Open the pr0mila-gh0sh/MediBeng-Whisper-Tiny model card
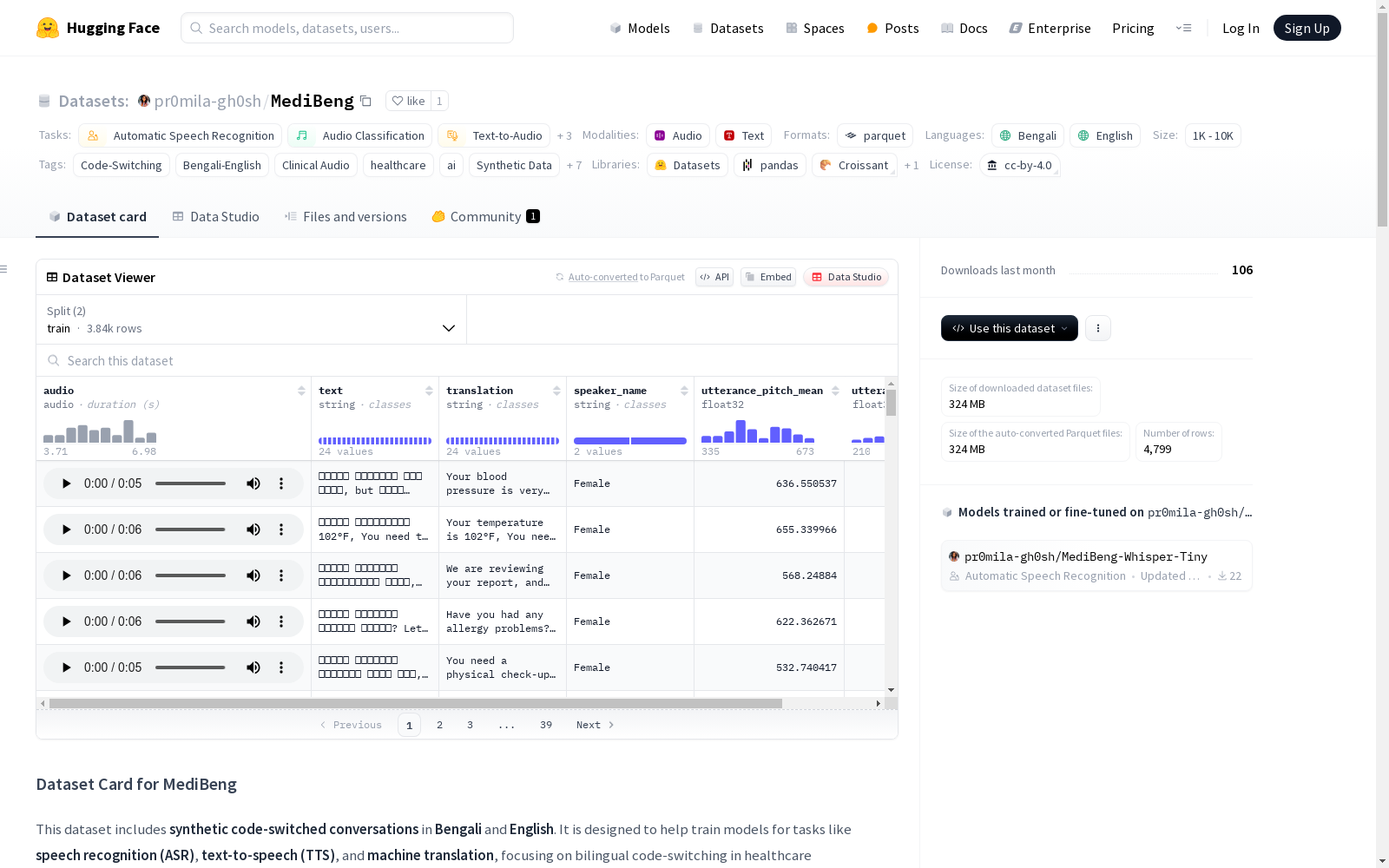1389x868 pixels. (1096, 565)
